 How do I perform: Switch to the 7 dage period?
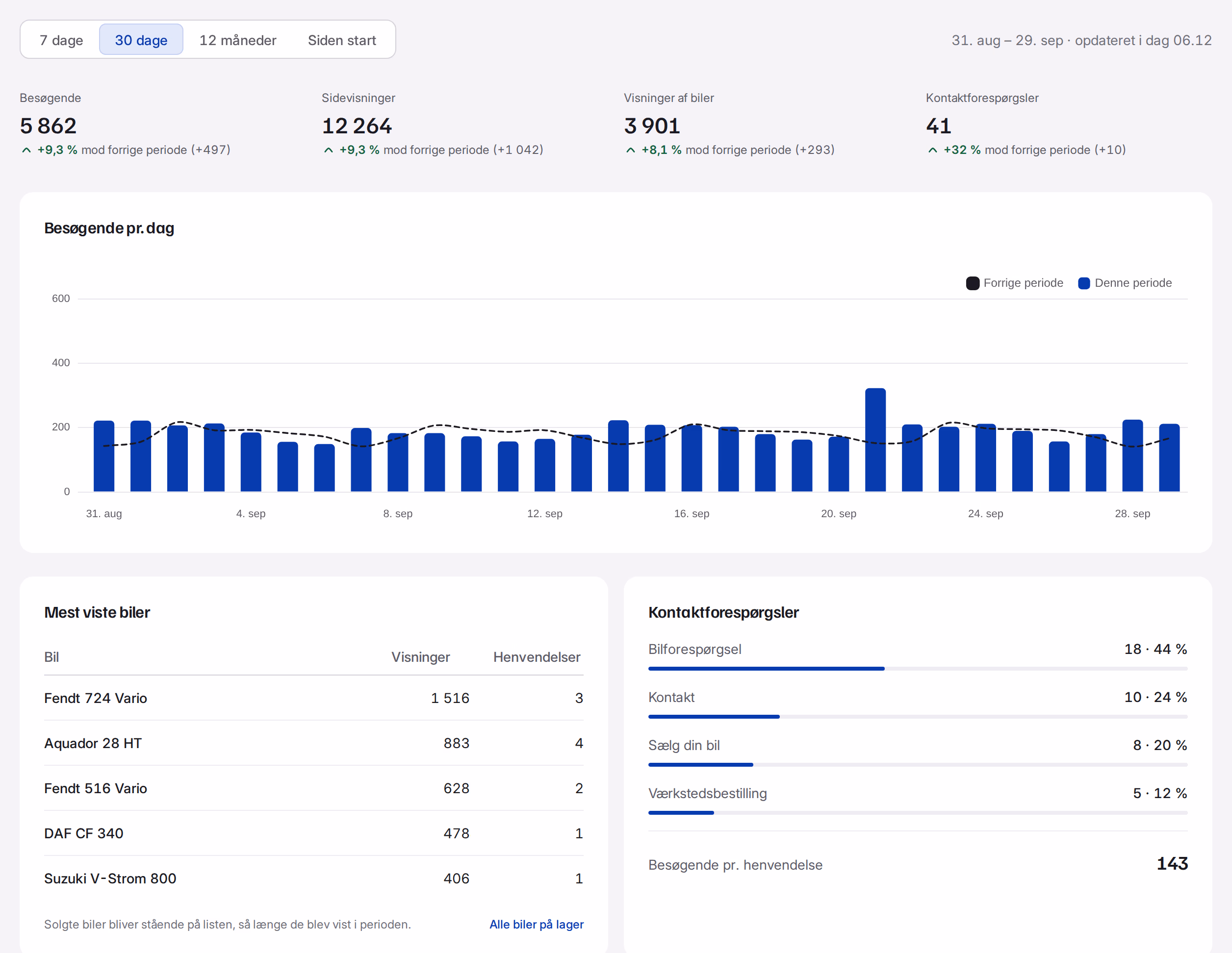61,40
